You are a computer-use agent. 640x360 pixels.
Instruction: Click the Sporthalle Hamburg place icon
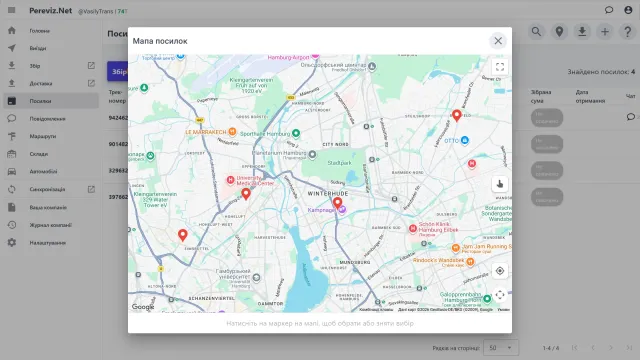pos(296,133)
